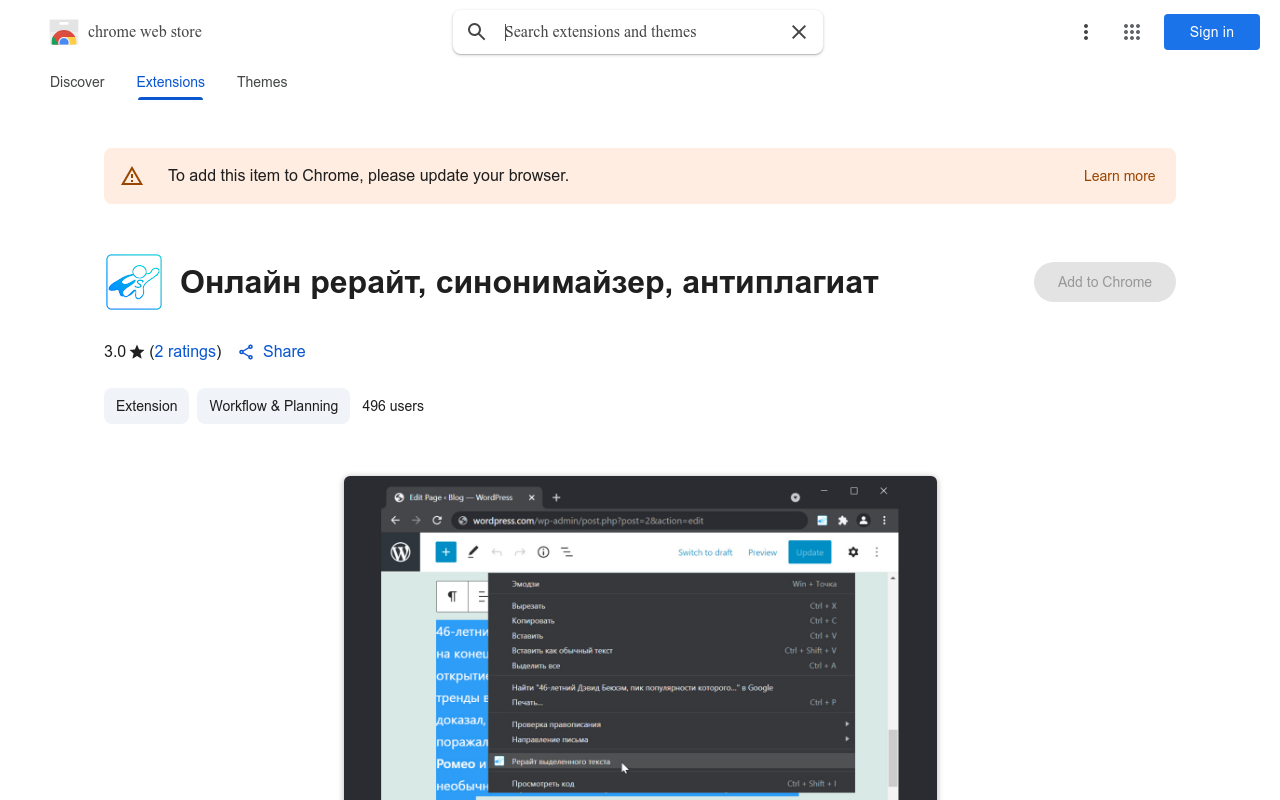
Task: Click the extension title heading
Action: point(529,282)
